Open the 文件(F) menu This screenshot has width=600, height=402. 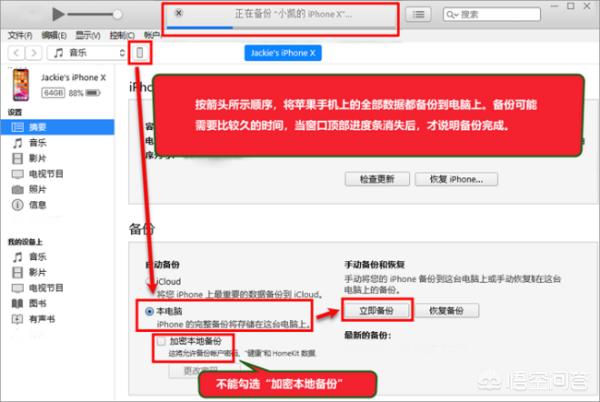coord(20,36)
